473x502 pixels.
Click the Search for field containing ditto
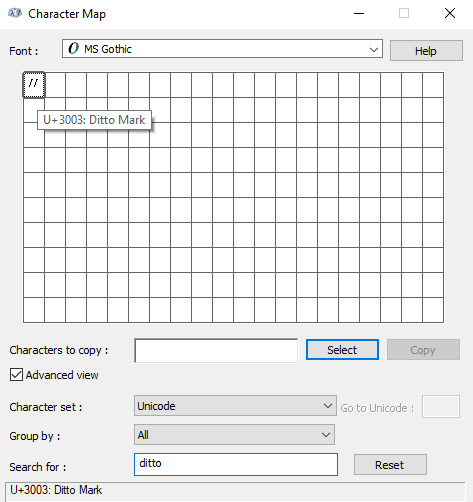point(236,464)
